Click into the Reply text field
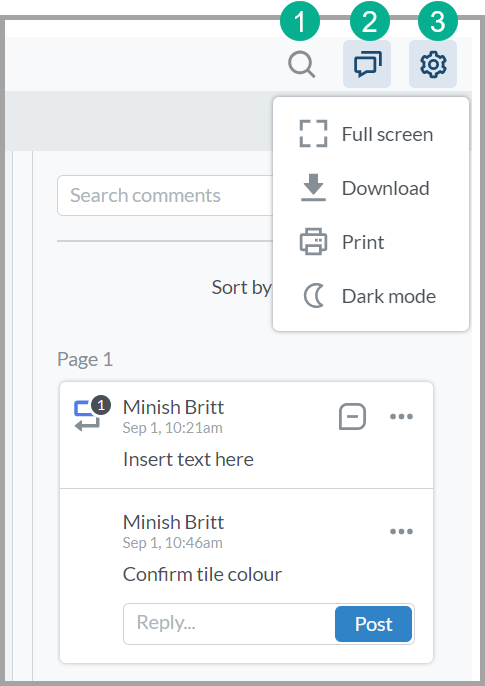This screenshot has height=686, width=485. 229,623
